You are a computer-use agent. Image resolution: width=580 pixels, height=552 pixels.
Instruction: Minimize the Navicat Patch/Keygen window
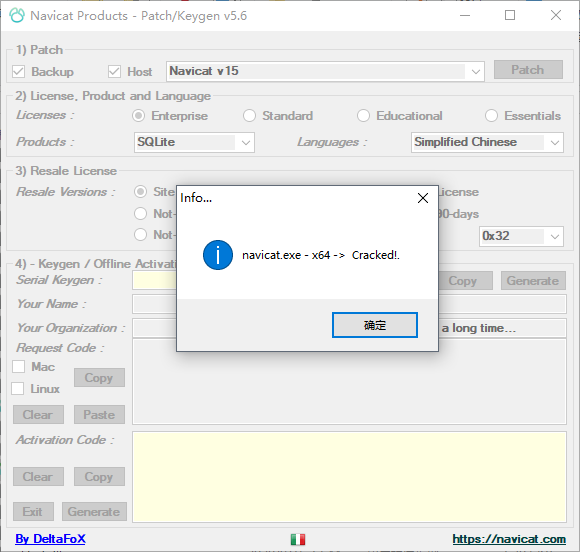(465, 16)
